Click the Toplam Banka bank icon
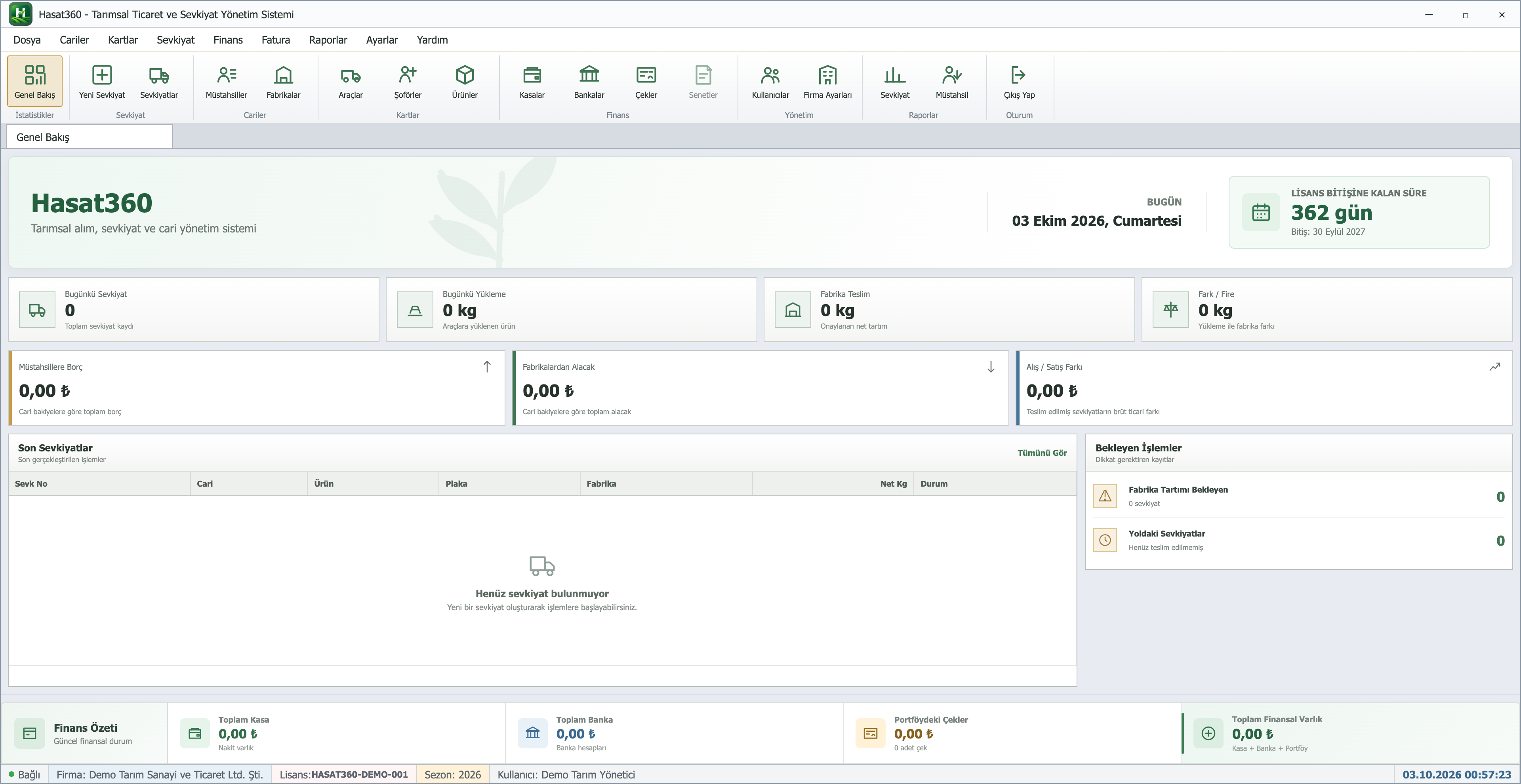Image resolution: width=1521 pixels, height=784 pixels. coord(533,733)
